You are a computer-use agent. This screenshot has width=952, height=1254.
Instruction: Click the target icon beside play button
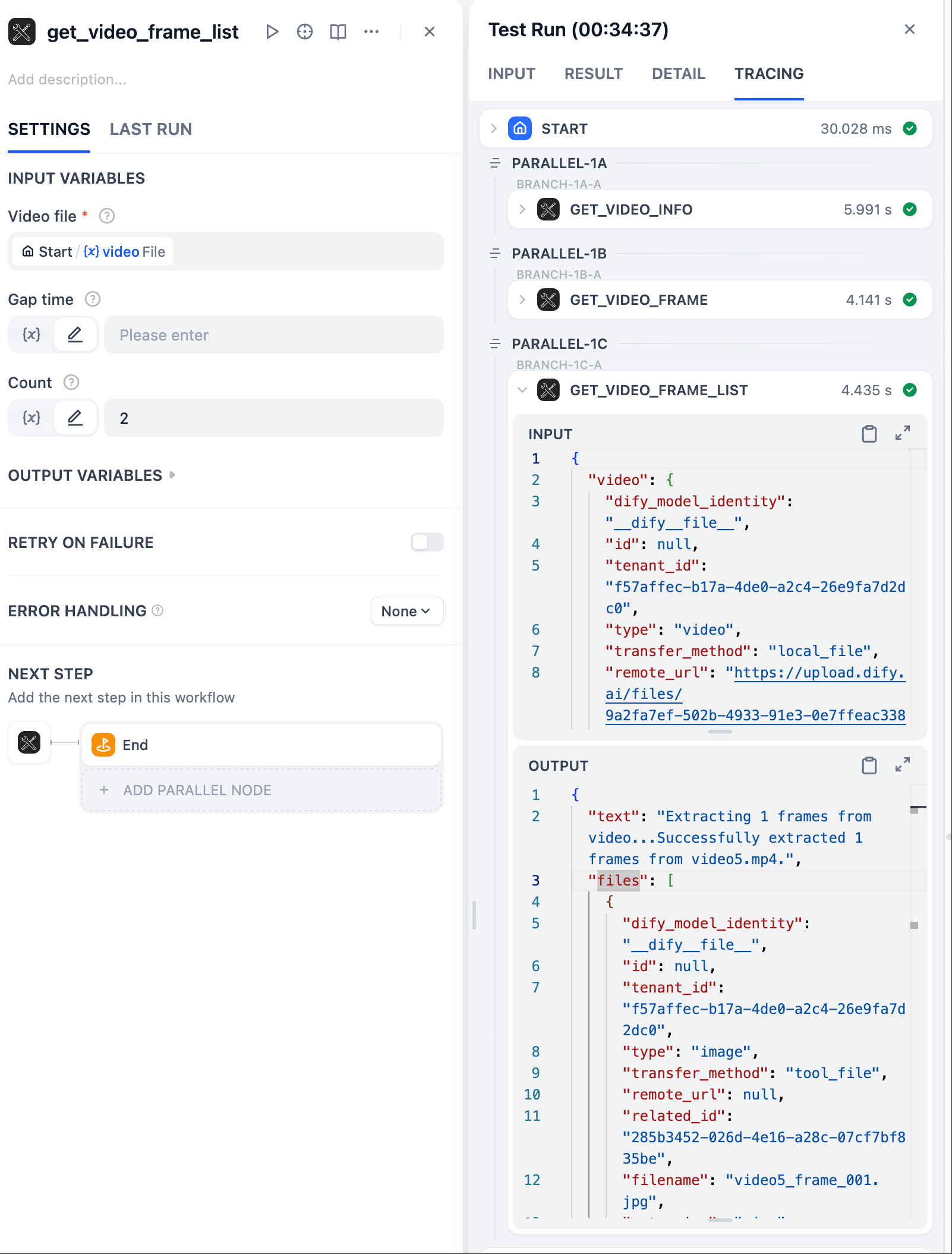click(x=305, y=31)
